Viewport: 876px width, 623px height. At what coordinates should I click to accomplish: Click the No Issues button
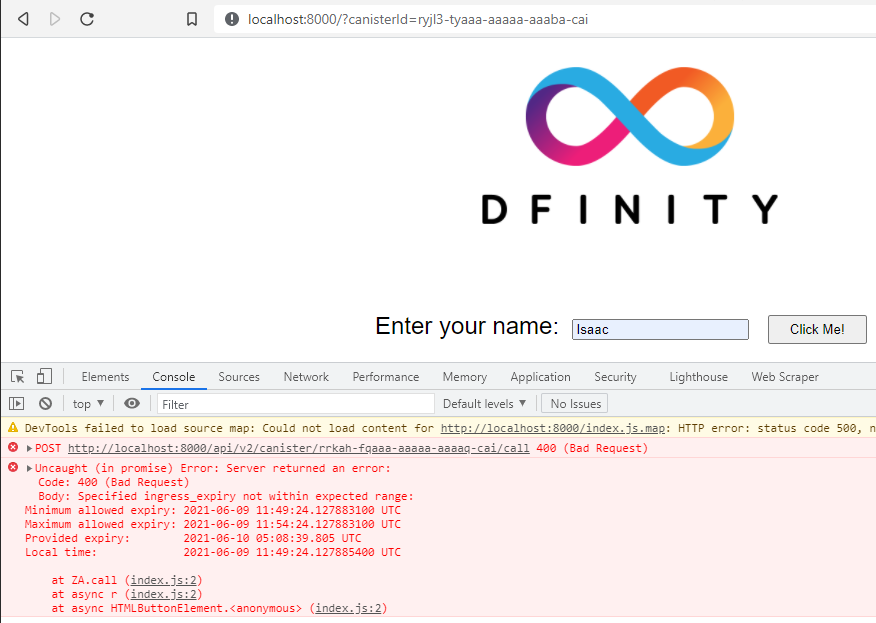[575, 404]
